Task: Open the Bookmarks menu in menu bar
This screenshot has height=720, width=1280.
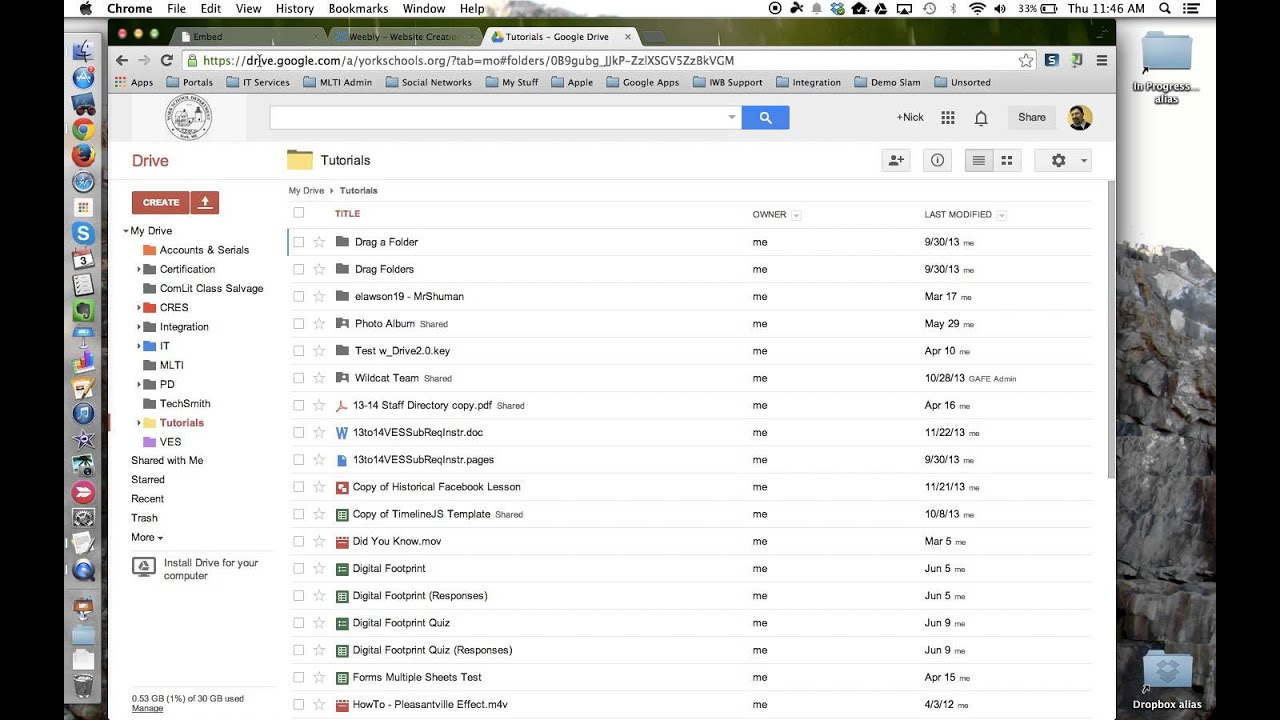Action: (359, 8)
